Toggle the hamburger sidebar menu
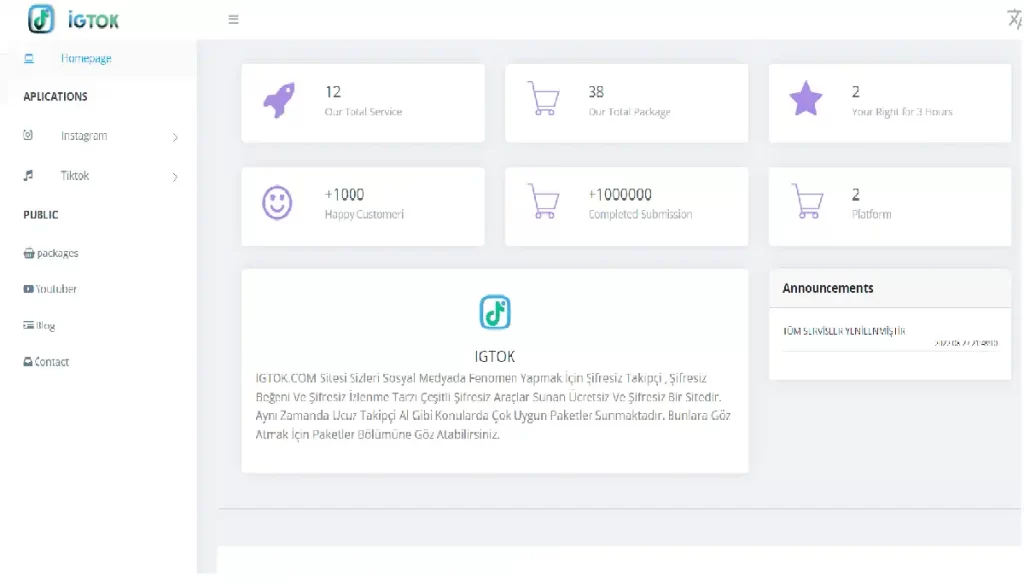 click(233, 20)
